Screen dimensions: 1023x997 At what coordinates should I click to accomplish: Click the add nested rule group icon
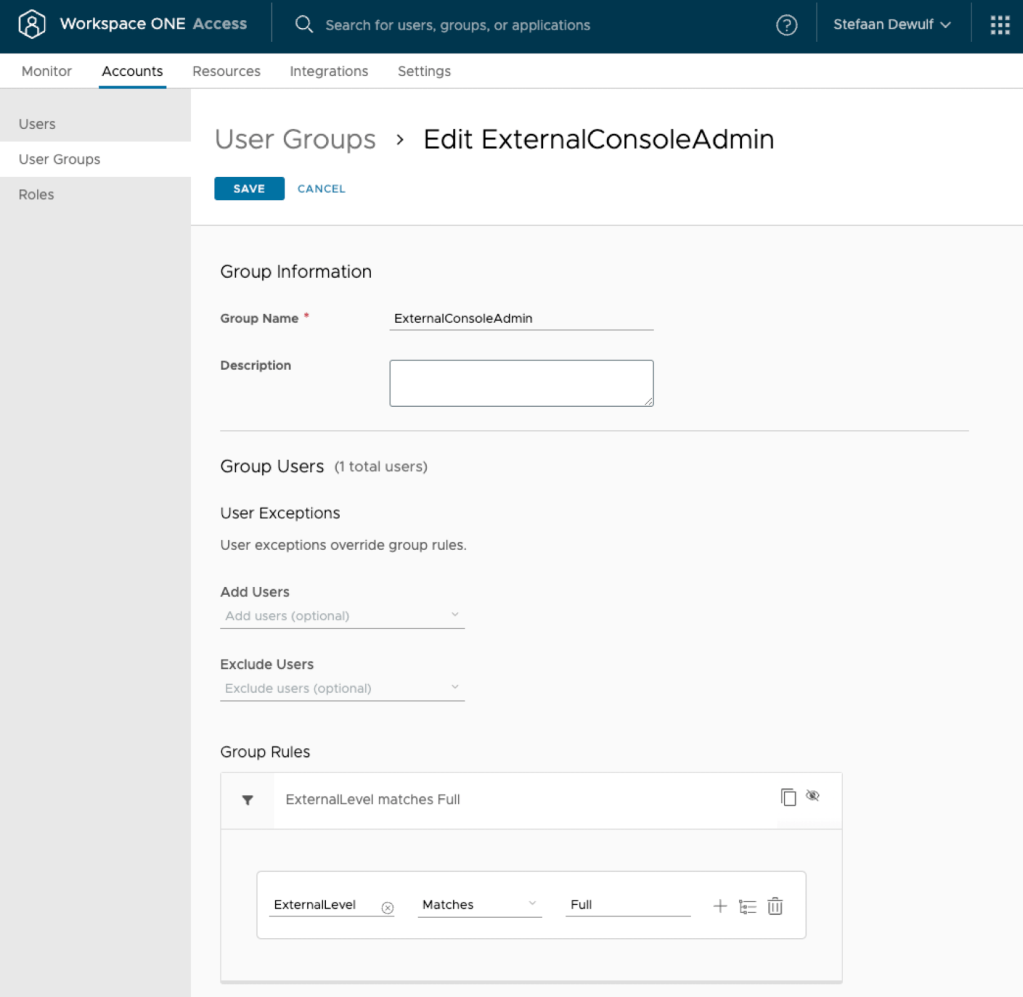[x=747, y=907]
